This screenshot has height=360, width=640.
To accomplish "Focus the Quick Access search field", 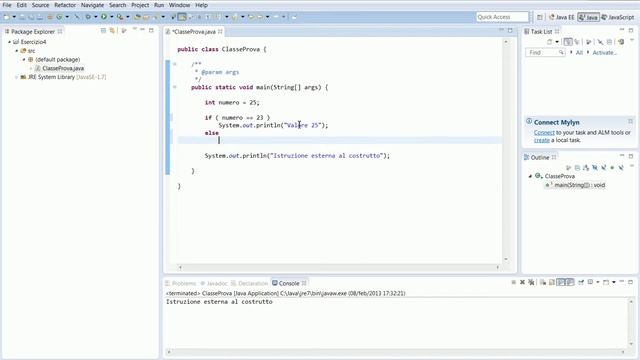I will coord(502,17).
